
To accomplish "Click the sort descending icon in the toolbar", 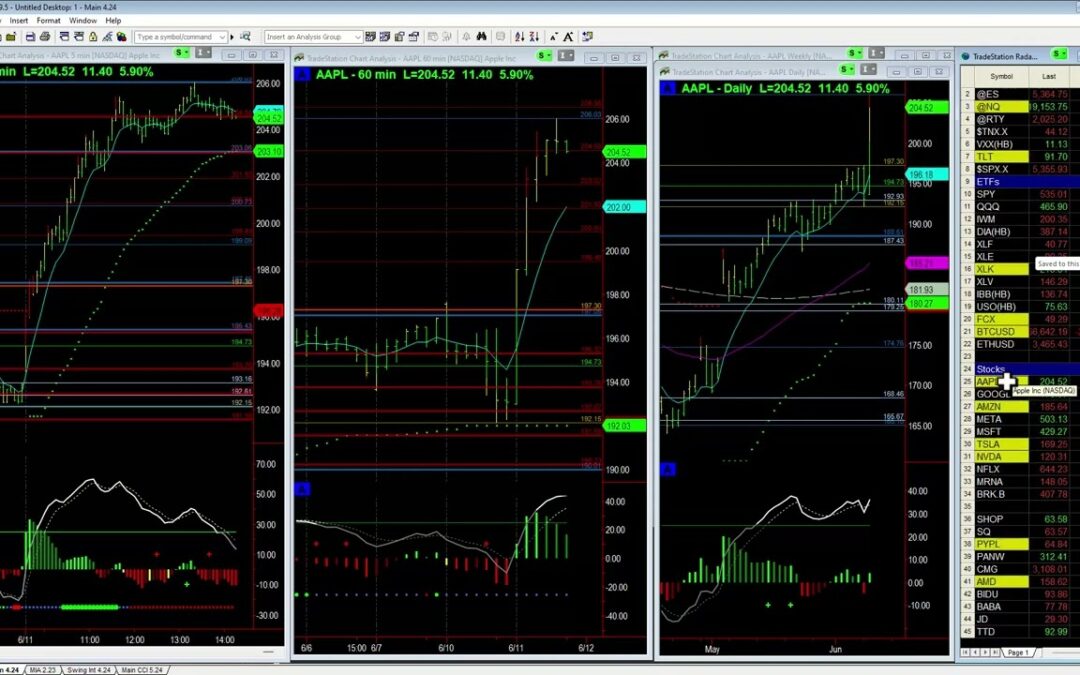I will (x=534, y=37).
